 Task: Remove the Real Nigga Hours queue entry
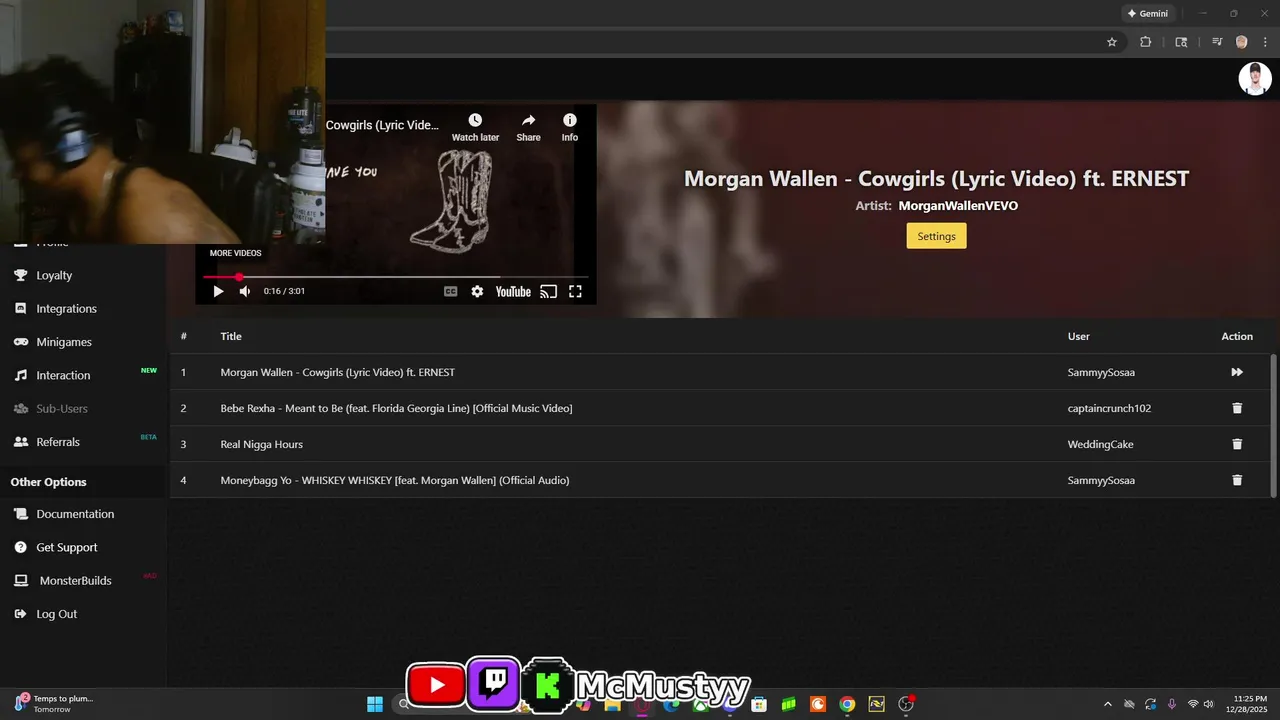click(x=1237, y=444)
